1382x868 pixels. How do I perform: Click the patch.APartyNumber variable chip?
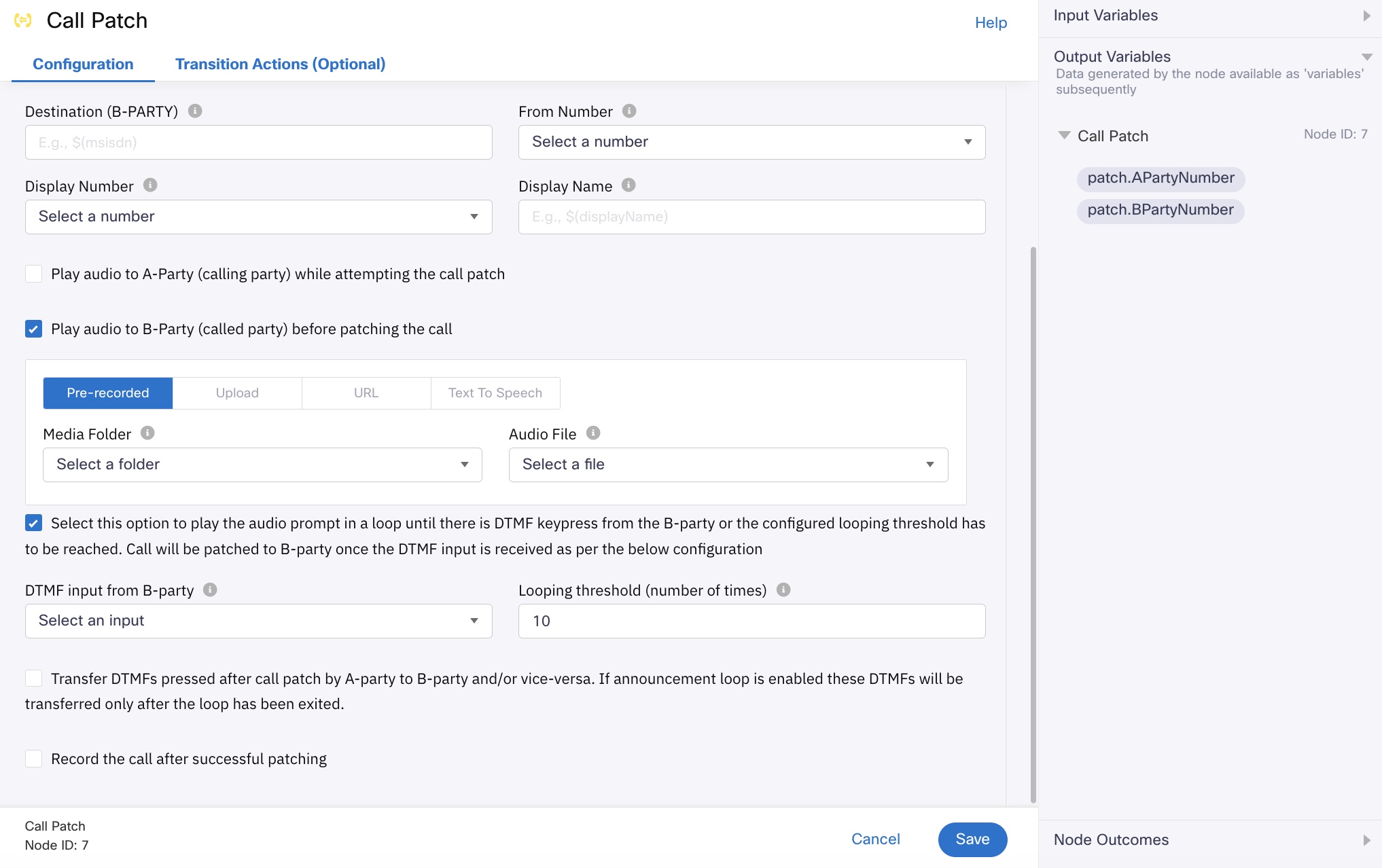point(1160,179)
